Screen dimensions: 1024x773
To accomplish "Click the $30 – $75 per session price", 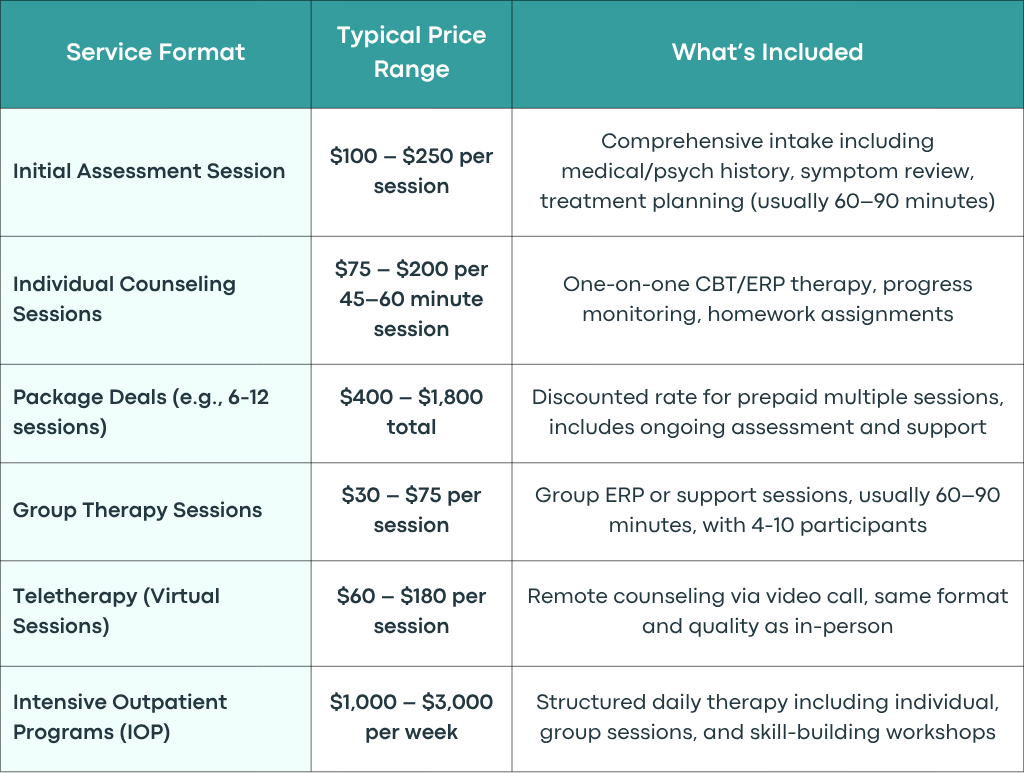I will (x=411, y=510).
